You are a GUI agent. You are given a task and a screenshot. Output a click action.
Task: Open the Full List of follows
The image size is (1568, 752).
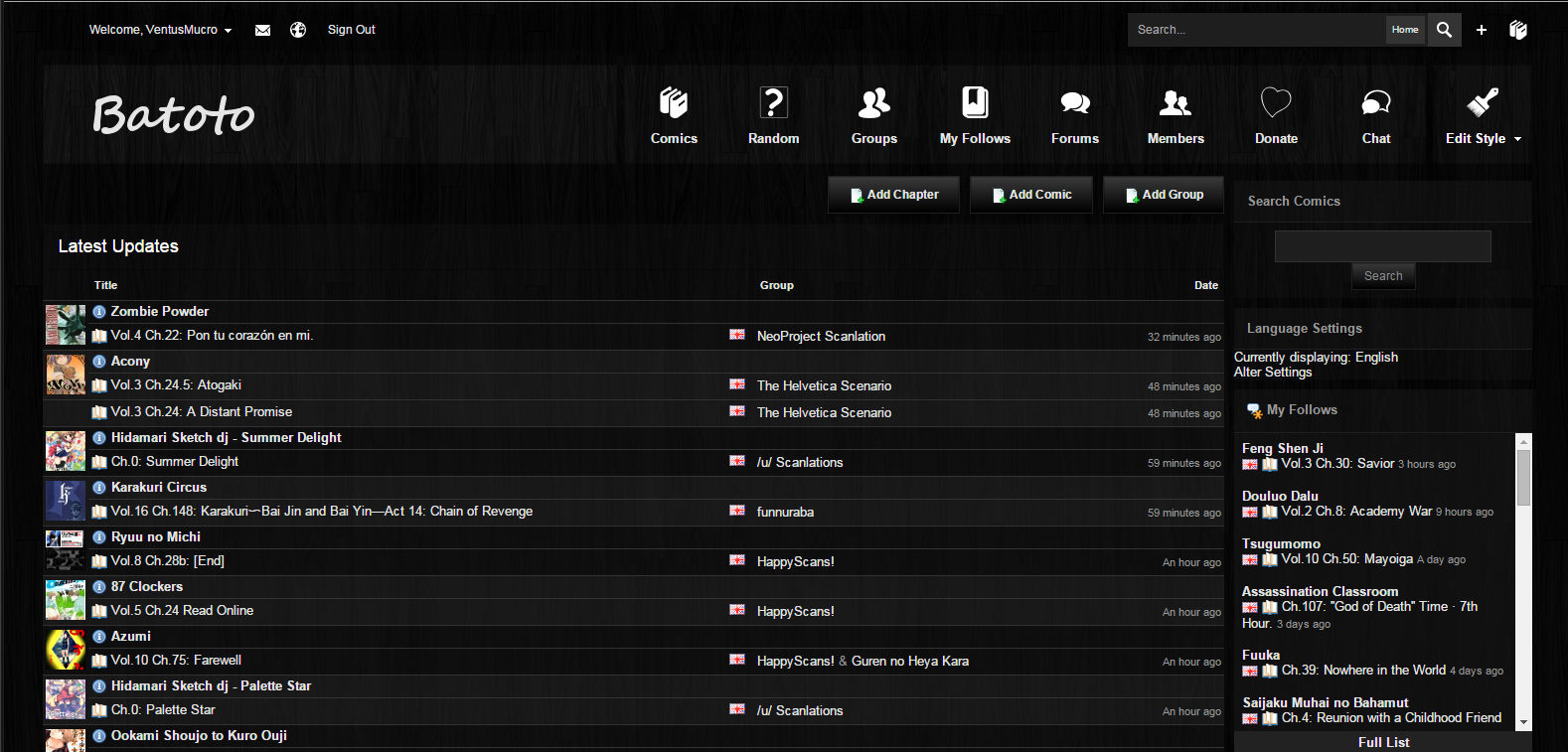pos(1383,742)
